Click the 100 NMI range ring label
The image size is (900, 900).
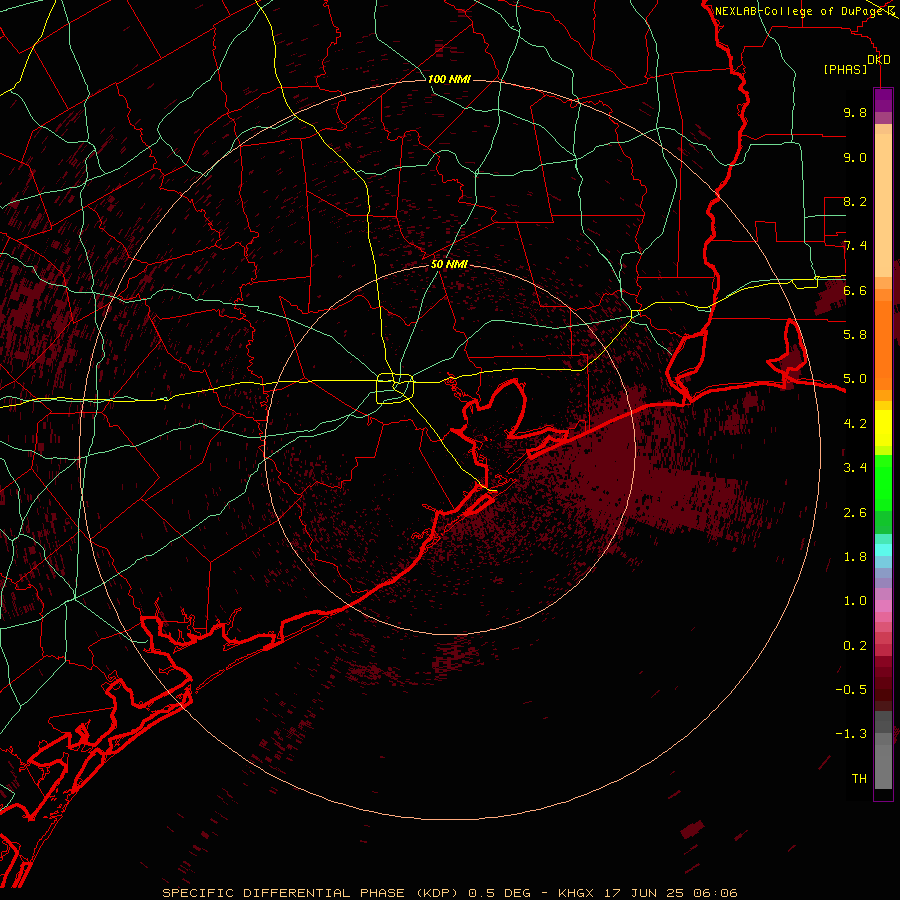point(449,79)
